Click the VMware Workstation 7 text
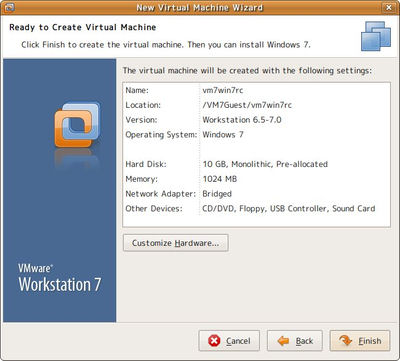Image resolution: width=400 pixels, height=361 pixels. 59,278
